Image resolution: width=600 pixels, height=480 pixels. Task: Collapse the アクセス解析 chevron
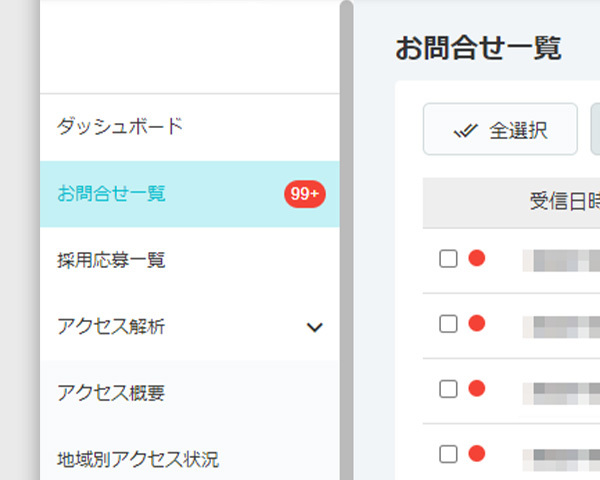click(x=315, y=327)
